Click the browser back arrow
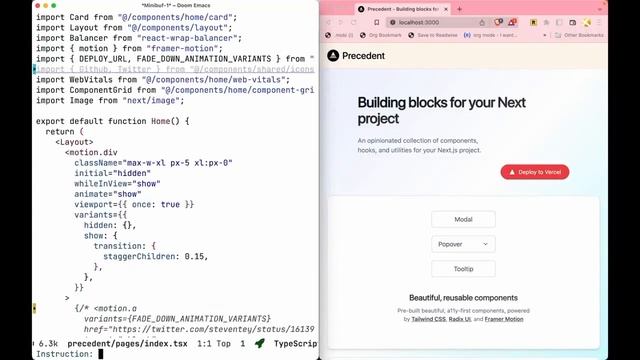This screenshot has height=360, width=640. (329, 22)
